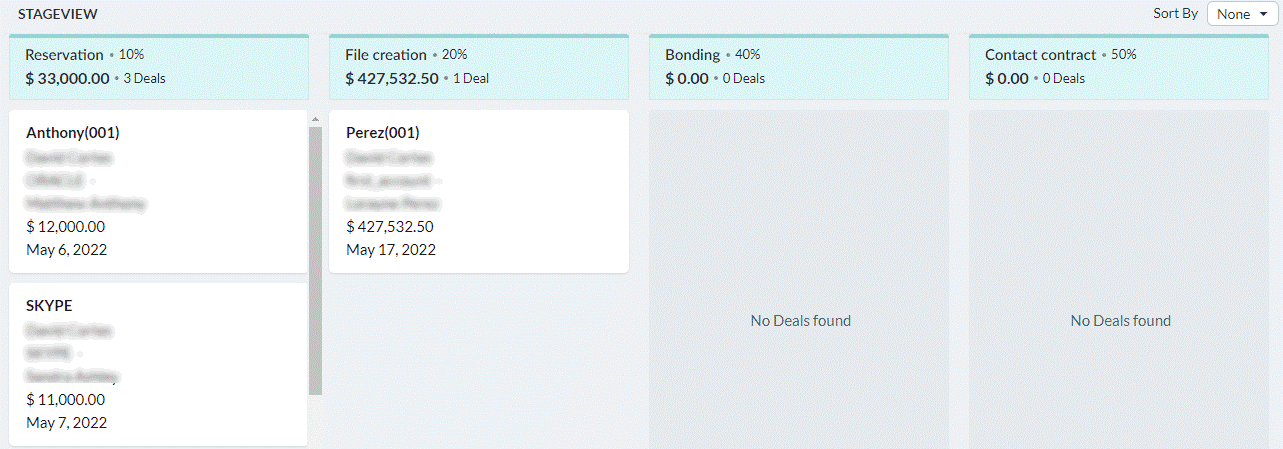Click the $ 427,532.50 total in File creation header
The width and height of the screenshot is (1283, 449).
pos(392,78)
